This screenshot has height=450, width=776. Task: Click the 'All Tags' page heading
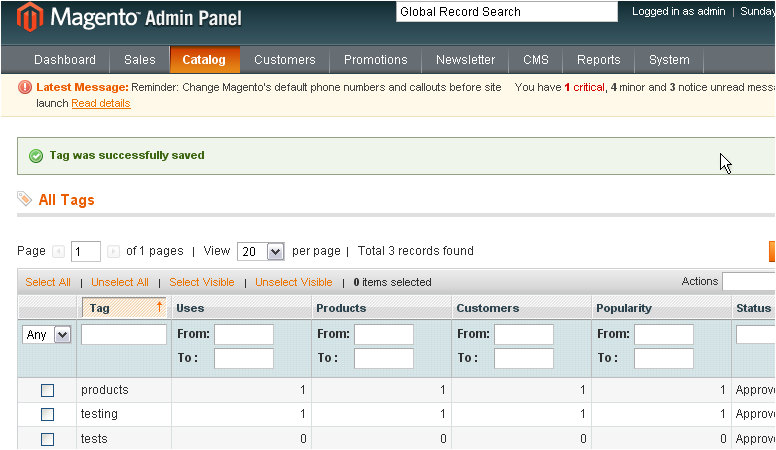(x=66, y=200)
